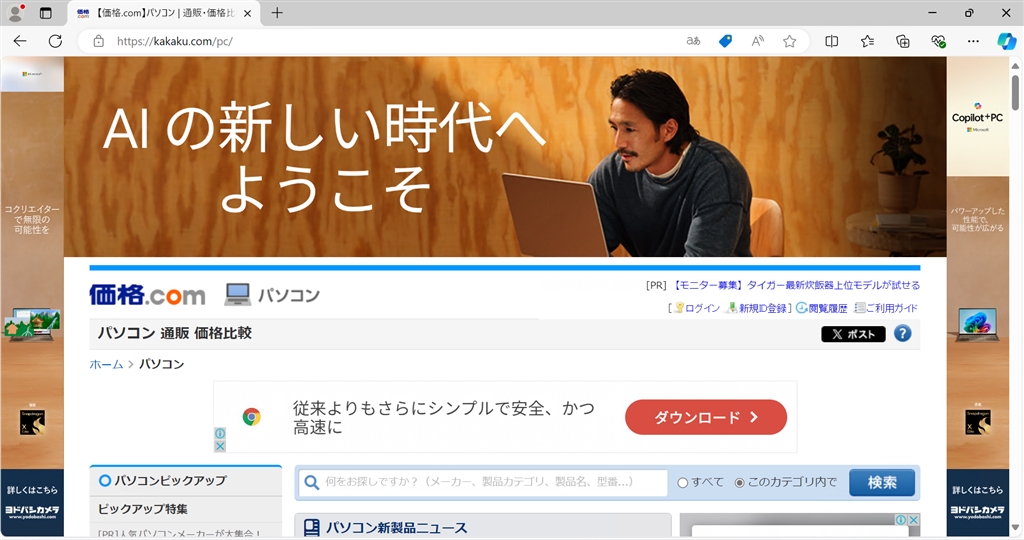
Task: Click right ad's 詳しくはこちら ヨドバシカメラ
Action: click(x=978, y=502)
